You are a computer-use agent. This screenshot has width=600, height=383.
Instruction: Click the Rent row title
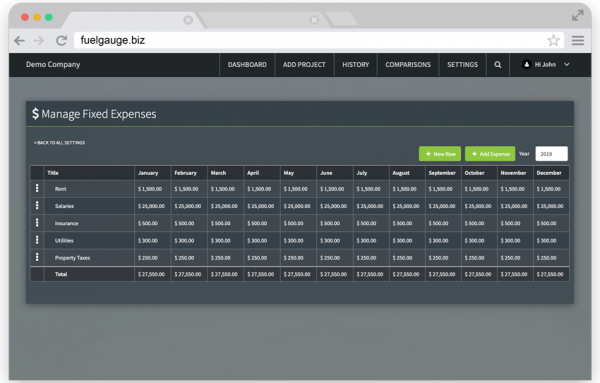(60, 189)
